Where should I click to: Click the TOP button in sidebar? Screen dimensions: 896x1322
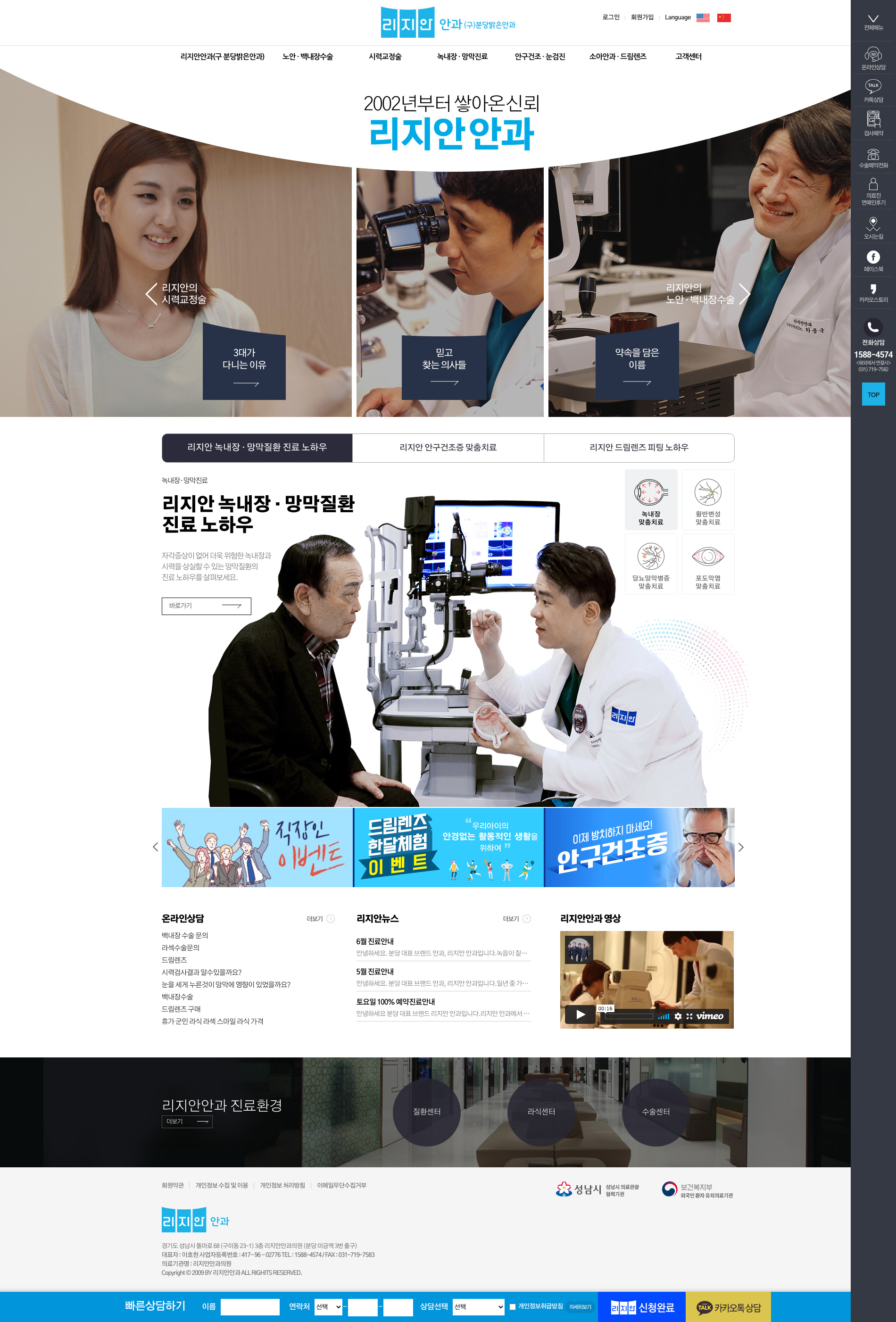click(873, 394)
